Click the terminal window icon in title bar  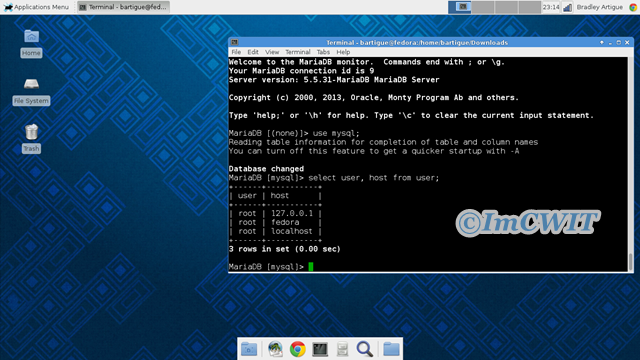tap(234, 42)
